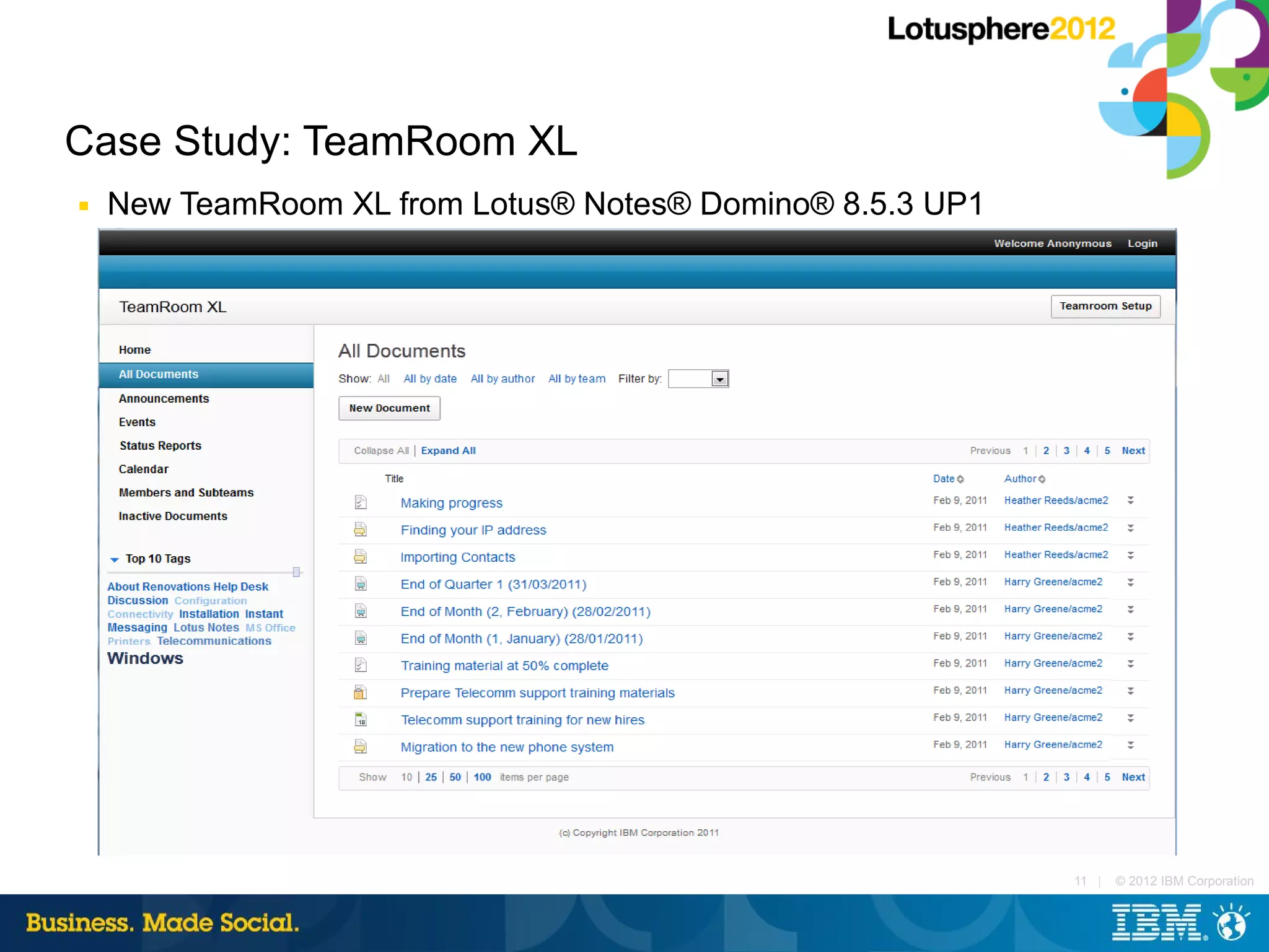Image resolution: width=1269 pixels, height=952 pixels.
Task: Expand row details for End of Month February
Action: [1130, 609]
